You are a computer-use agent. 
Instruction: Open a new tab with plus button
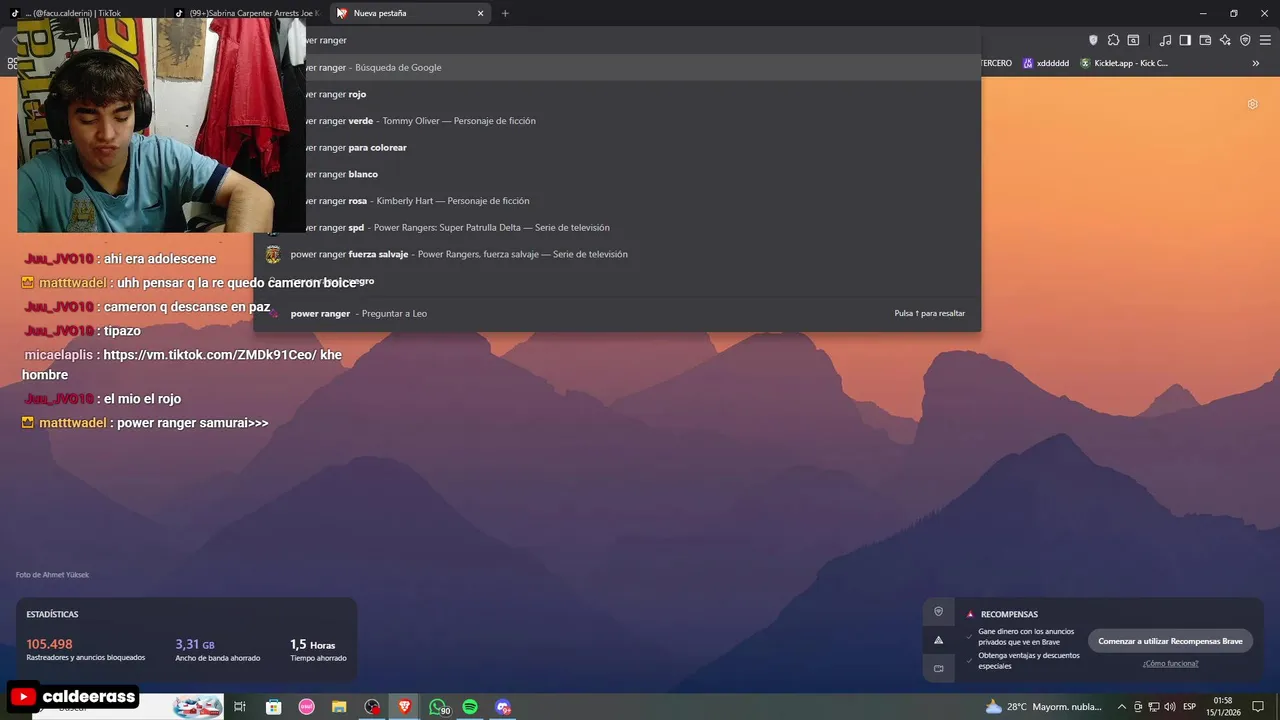pyautogui.click(x=505, y=13)
